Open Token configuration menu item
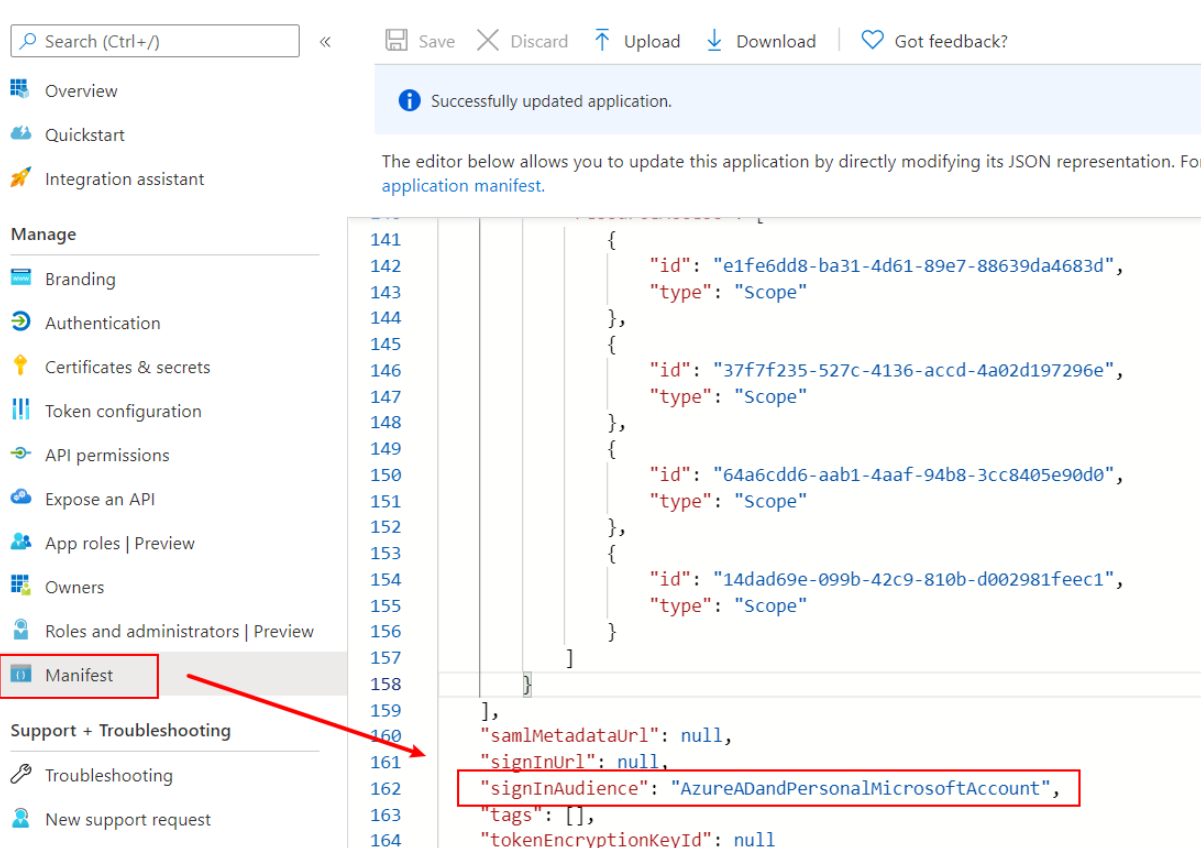This screenshot has height=848, width=1201. click(x=123, y=411)
